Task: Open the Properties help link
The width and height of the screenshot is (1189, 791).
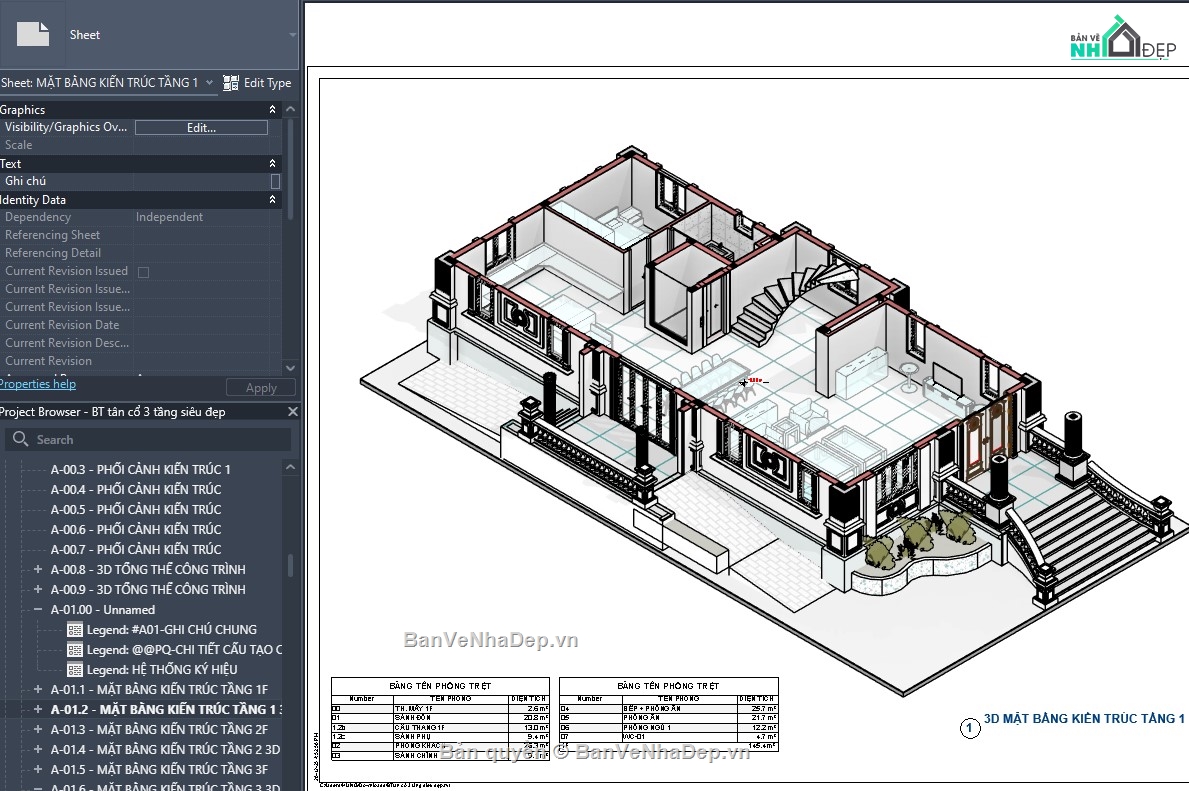Action: click(x=37, y=384)
